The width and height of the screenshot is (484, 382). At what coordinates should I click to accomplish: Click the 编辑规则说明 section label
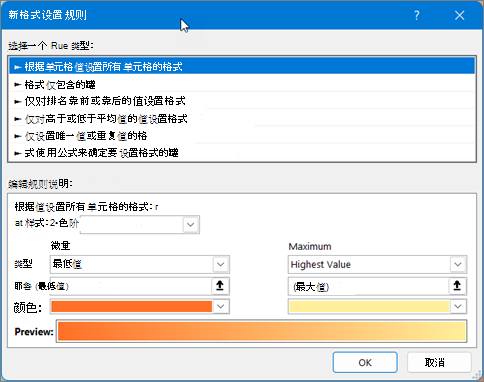pyautogui.click(x=41, y=184)
